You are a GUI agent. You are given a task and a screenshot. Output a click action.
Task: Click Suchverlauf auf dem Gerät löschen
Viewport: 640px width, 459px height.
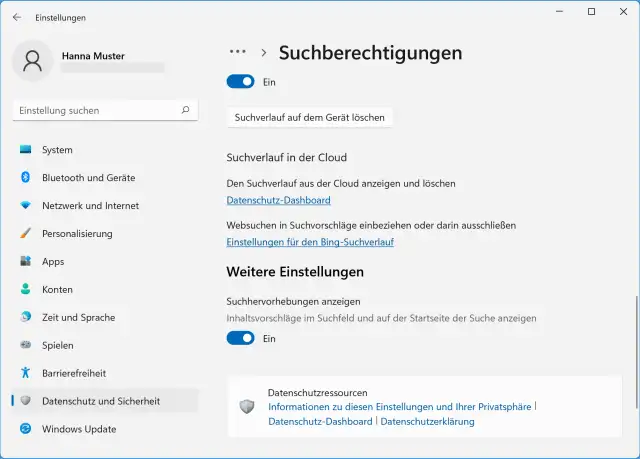[x=310, y=118]
